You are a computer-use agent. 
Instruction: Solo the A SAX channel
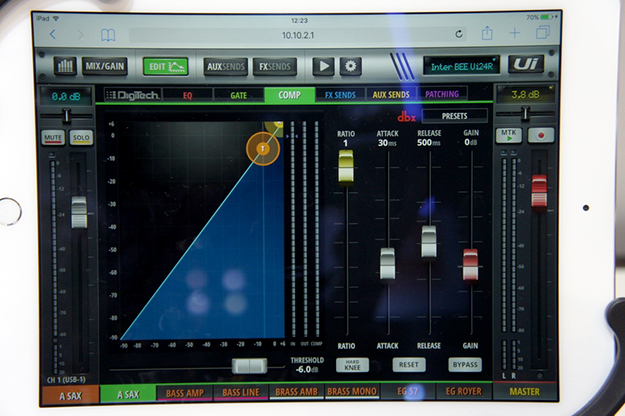click(80, 137)
